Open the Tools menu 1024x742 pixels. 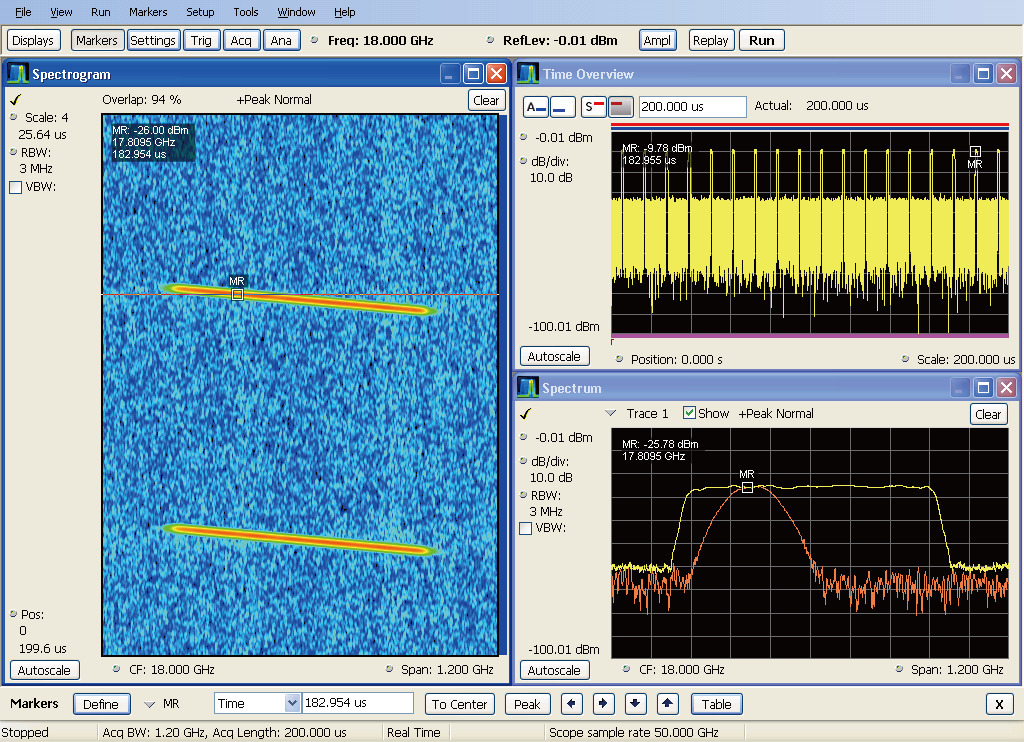coord(246,12)
